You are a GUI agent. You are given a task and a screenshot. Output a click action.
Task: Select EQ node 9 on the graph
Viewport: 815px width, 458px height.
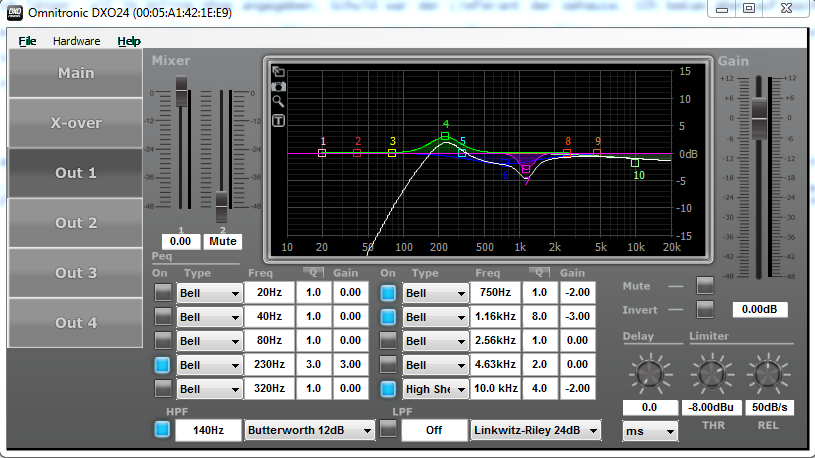click(x=597, y=153)
